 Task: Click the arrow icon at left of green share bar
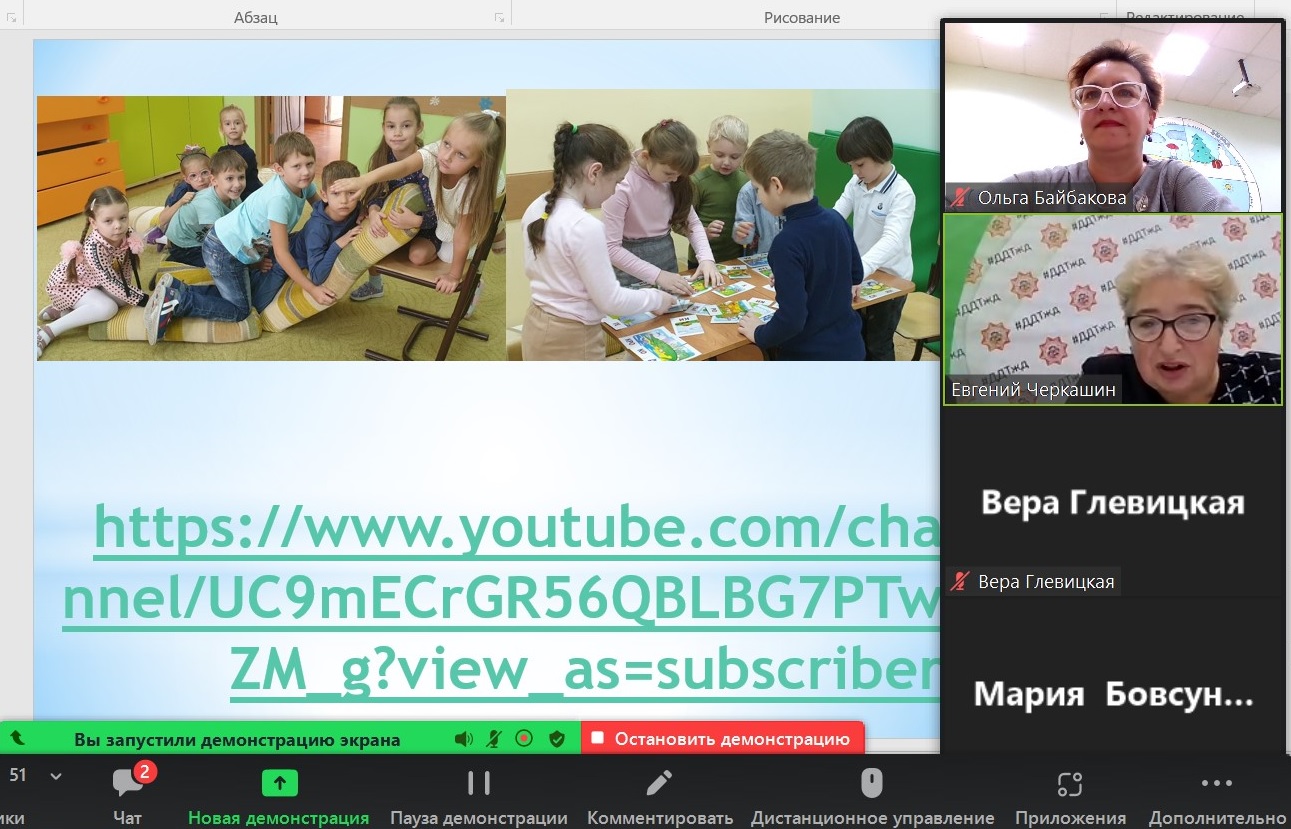(x=17, y=739)
